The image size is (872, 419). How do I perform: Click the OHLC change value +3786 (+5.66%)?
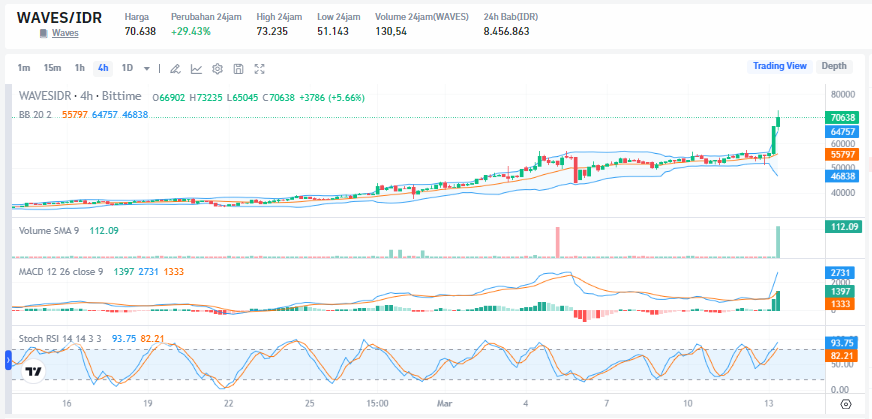331,97
